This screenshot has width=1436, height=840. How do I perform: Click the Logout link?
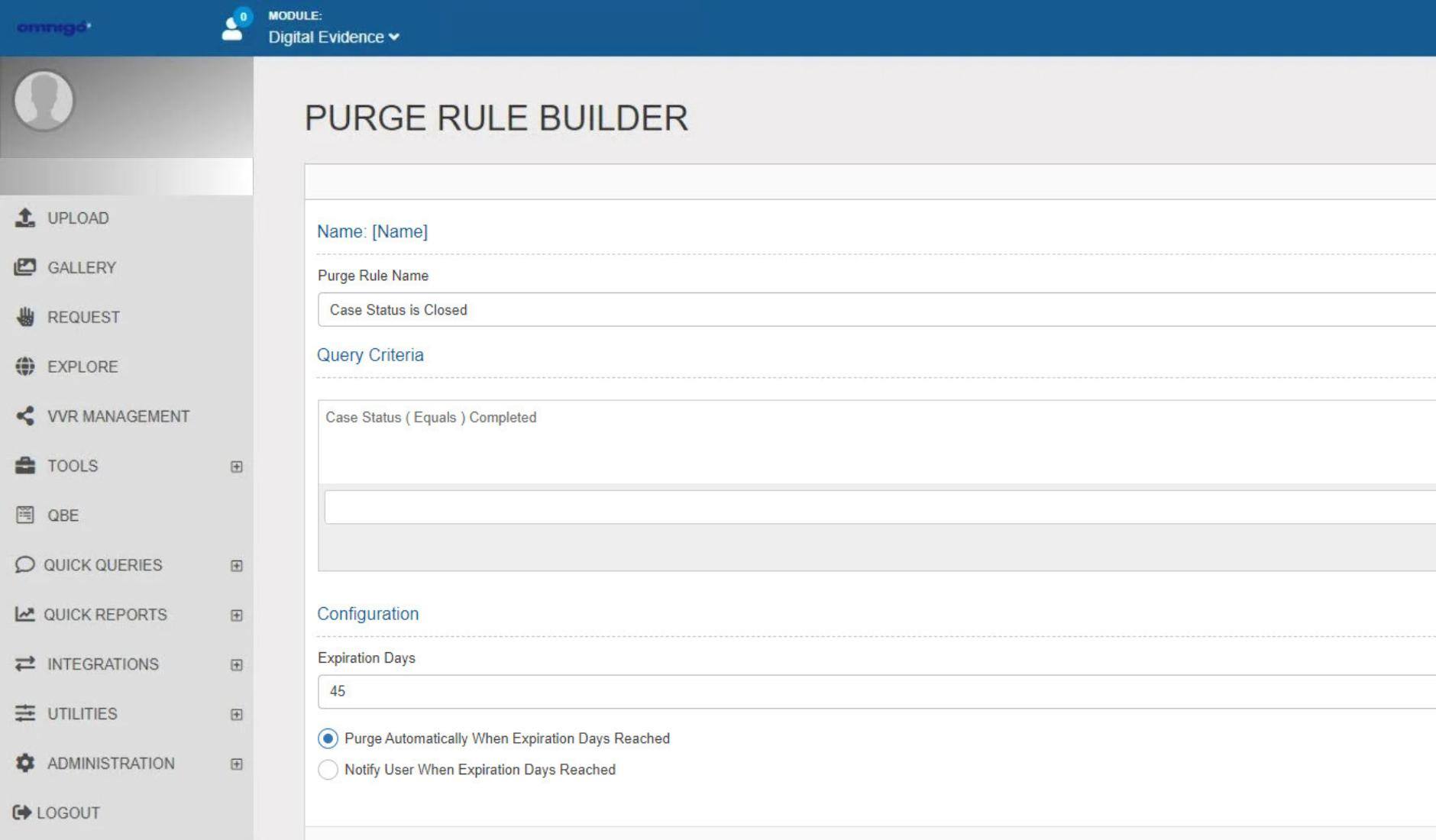(68, 813)
